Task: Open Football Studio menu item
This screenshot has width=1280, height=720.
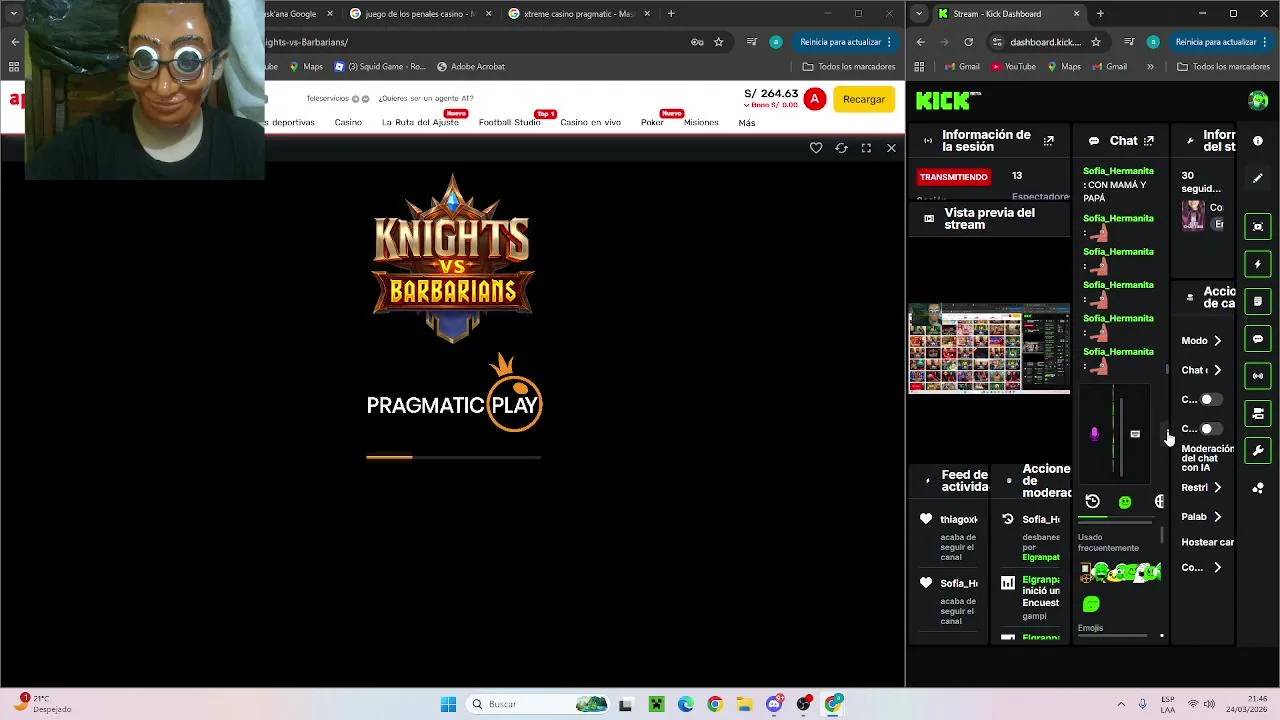Action: click(x=509, y=123)
